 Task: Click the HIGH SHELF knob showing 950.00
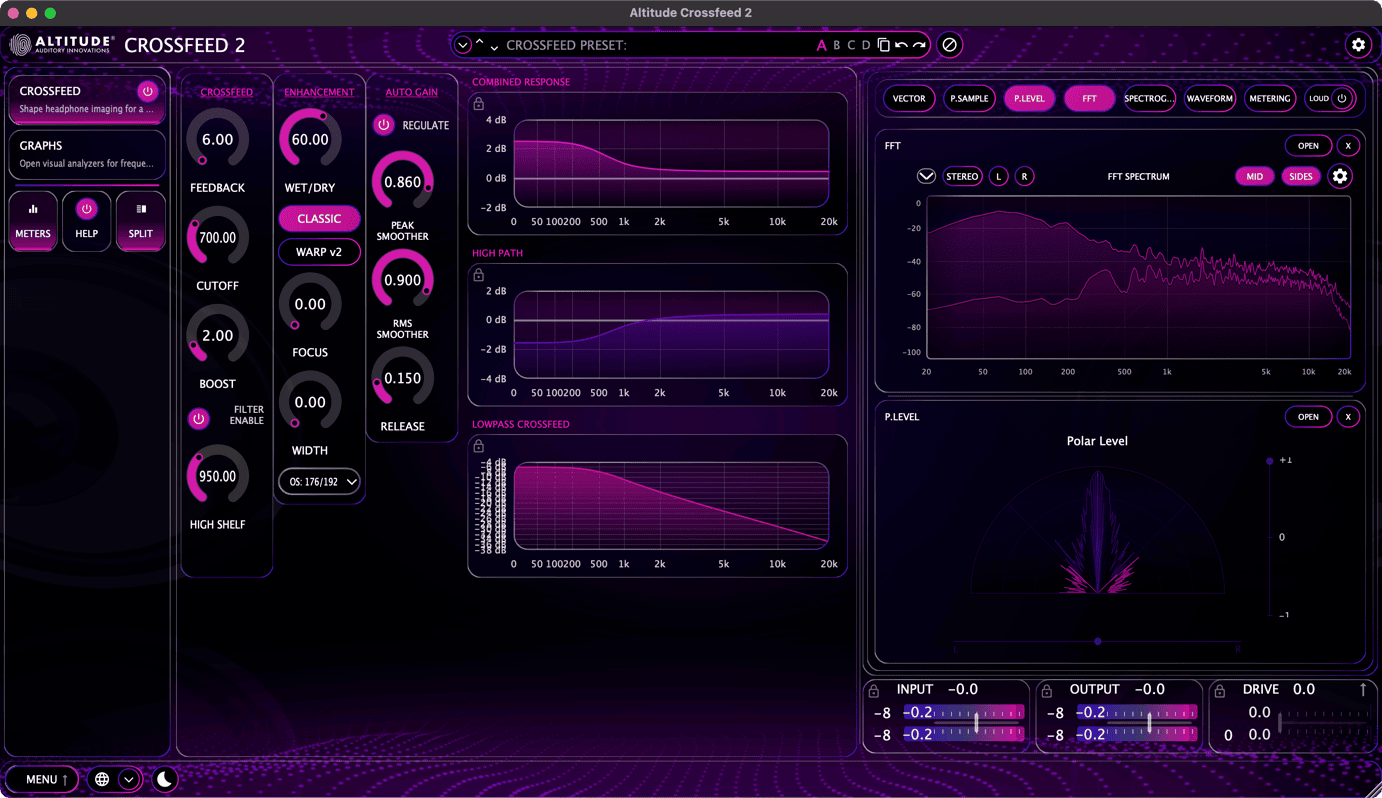pos(217,477)
